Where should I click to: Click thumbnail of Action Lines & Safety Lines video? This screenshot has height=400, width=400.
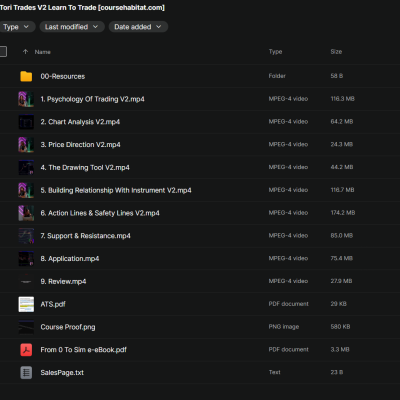(26, 213)
